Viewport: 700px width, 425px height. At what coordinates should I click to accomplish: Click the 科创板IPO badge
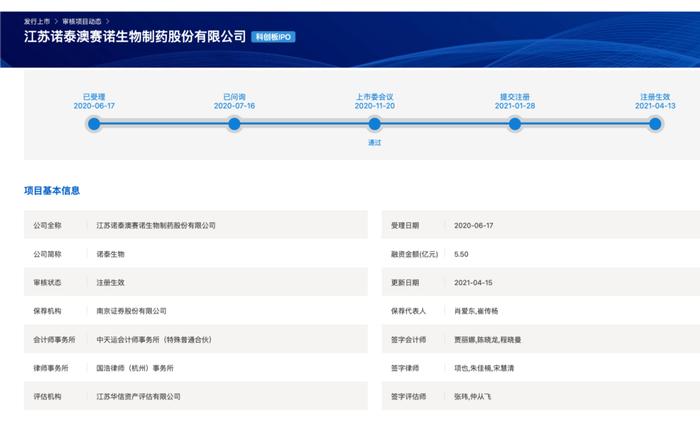click(273, 37)
